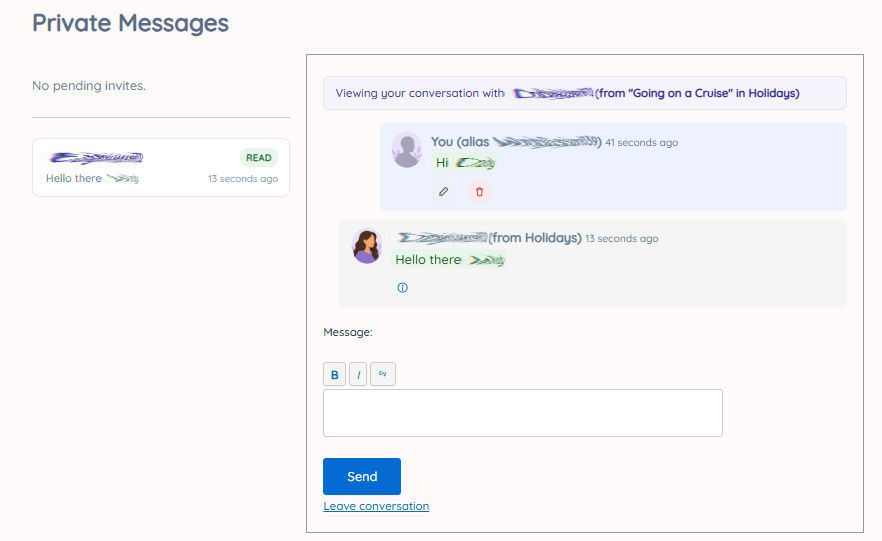Click the 'No pending invites.' text
This screenshot has width=882, height=541.
pos(89,85)
